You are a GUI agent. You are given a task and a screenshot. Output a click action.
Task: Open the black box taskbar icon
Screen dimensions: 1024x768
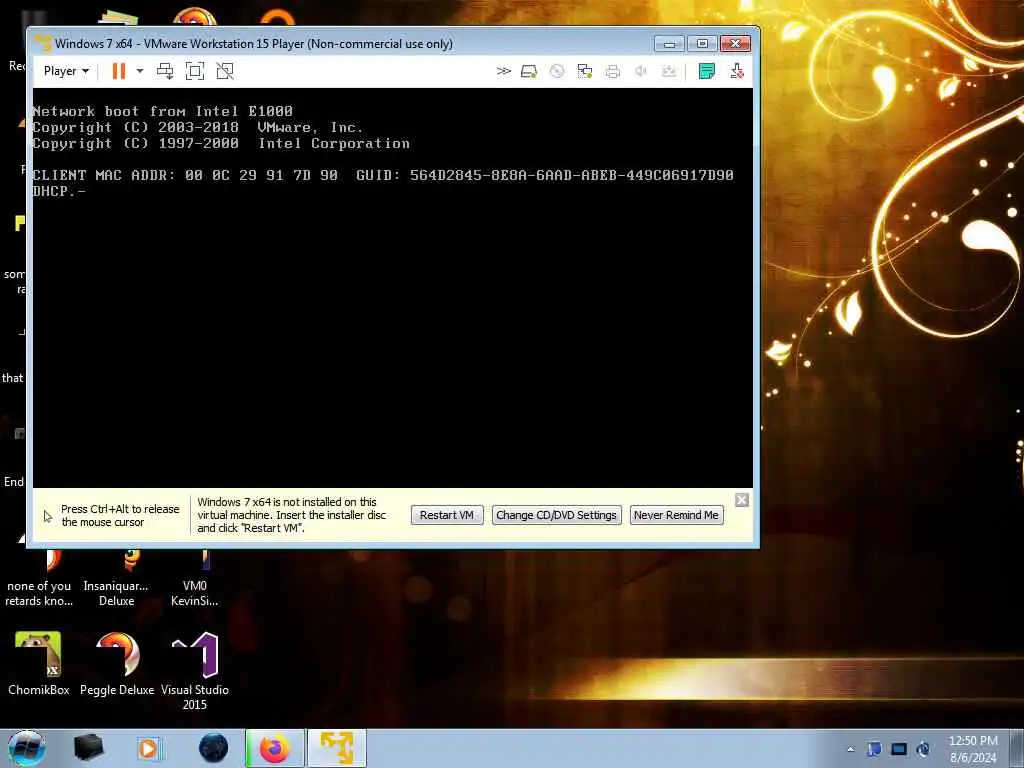[x=89, y=748]
